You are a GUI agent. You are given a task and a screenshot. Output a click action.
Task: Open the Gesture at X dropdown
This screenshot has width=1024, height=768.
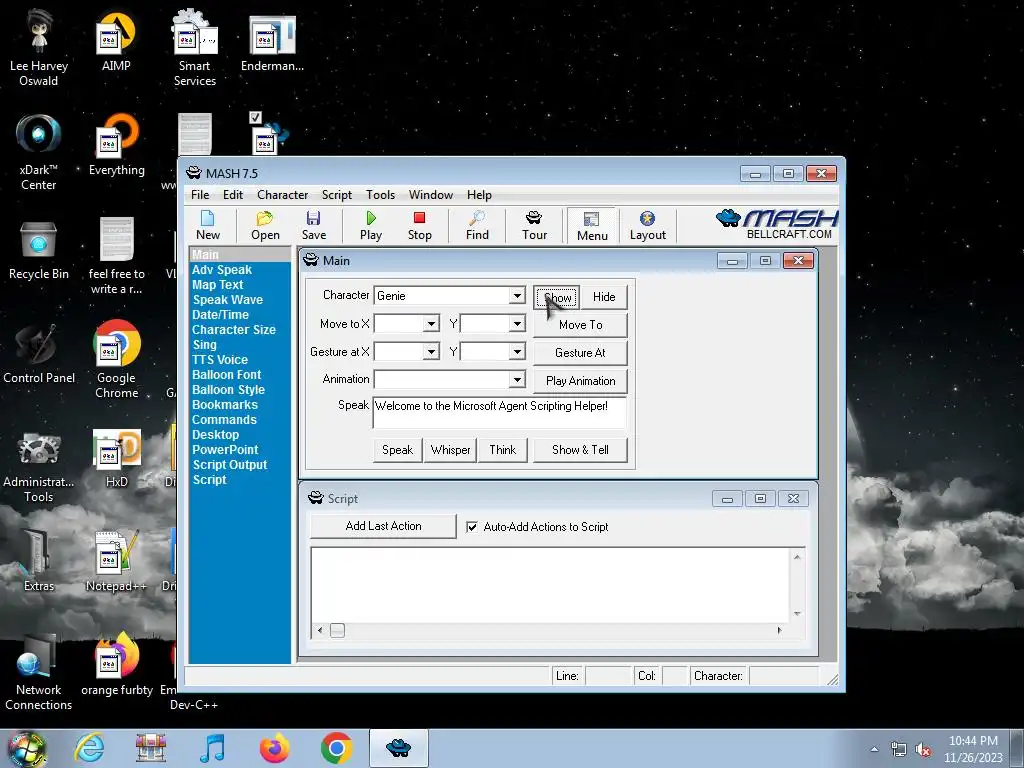pyautogui.click(x=431, y=352)
